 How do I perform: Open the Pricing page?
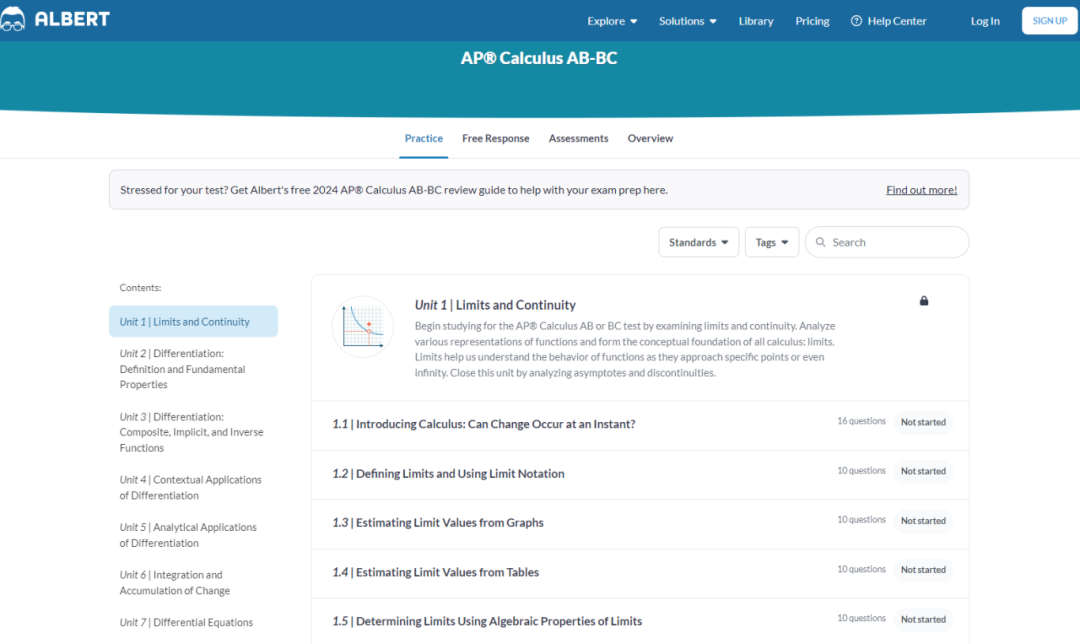(x=812, y=21)
